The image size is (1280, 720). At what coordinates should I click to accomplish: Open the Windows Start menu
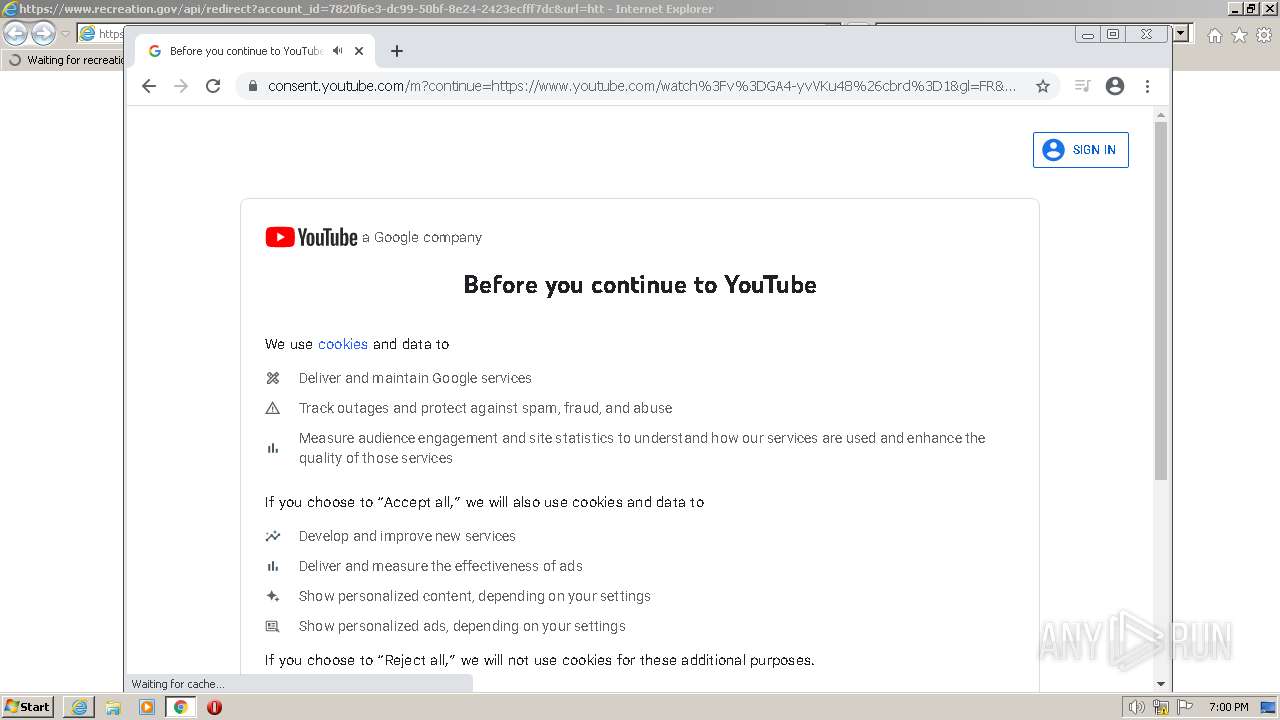[27, 707]
